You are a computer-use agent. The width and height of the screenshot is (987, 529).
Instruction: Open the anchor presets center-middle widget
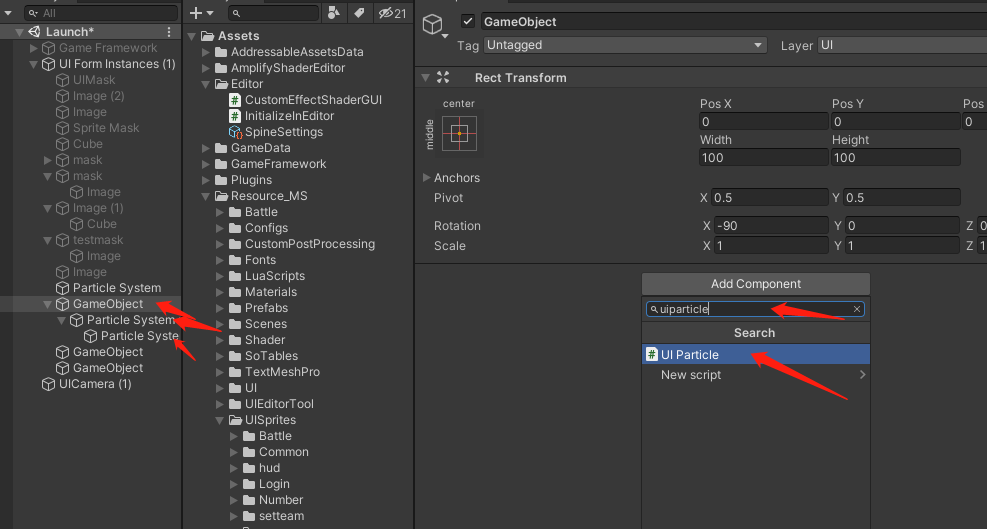pos(460,133)
